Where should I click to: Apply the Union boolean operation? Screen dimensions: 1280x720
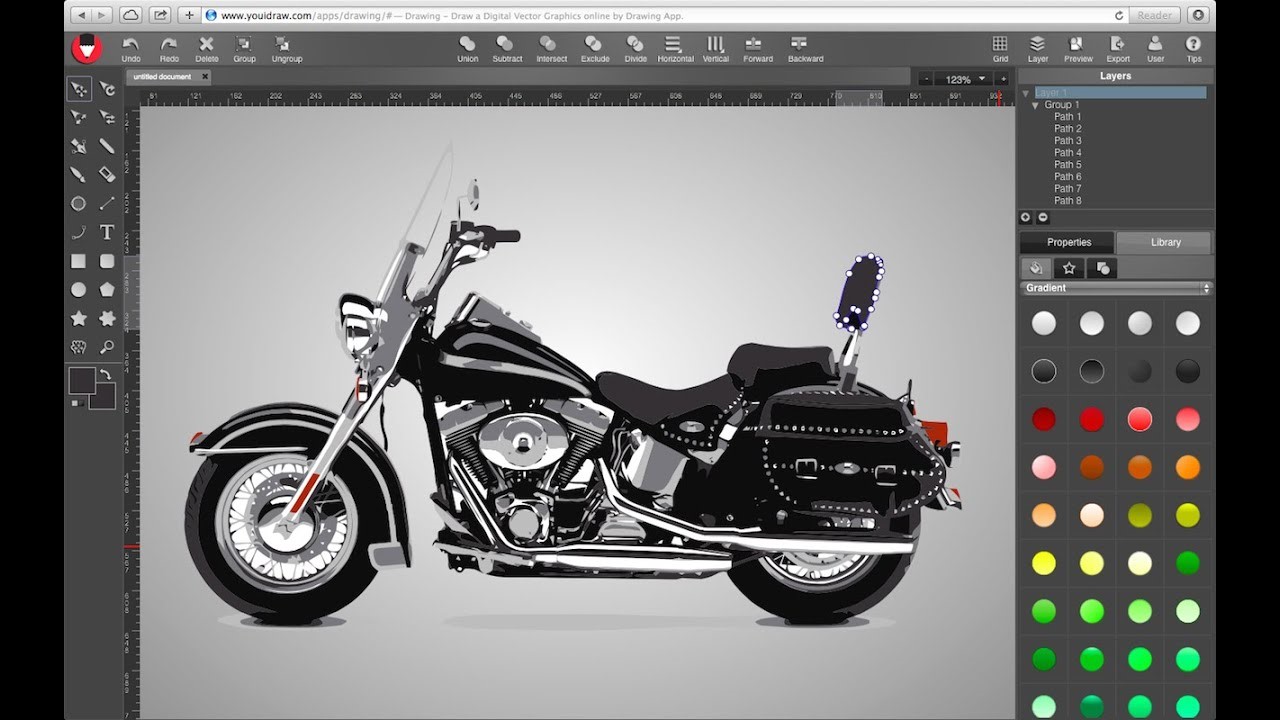coord(467,47)
